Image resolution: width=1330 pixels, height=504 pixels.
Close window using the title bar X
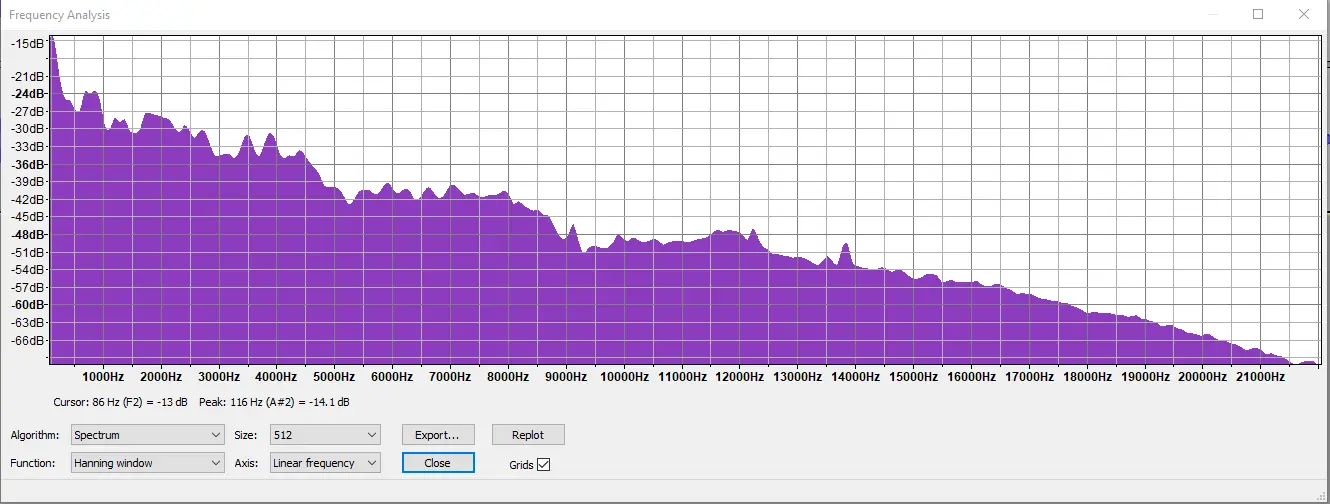tap(1303, 14)
